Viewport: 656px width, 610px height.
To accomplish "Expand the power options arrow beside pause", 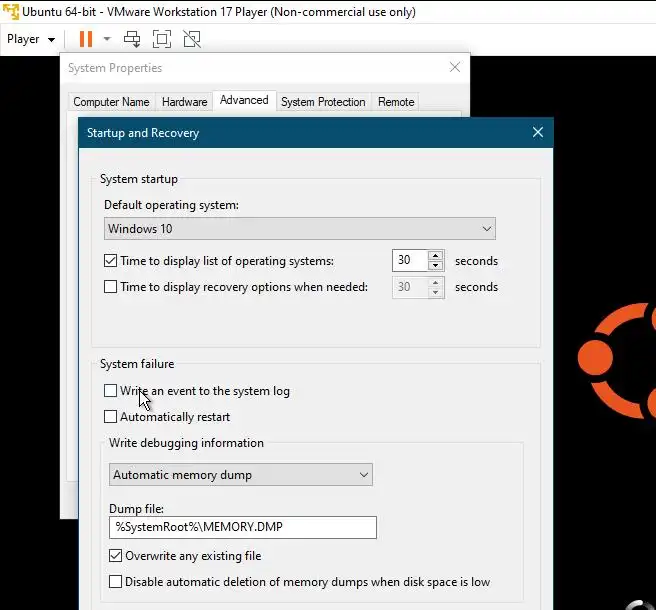I will pyautogui.click(x=107, y=39).
